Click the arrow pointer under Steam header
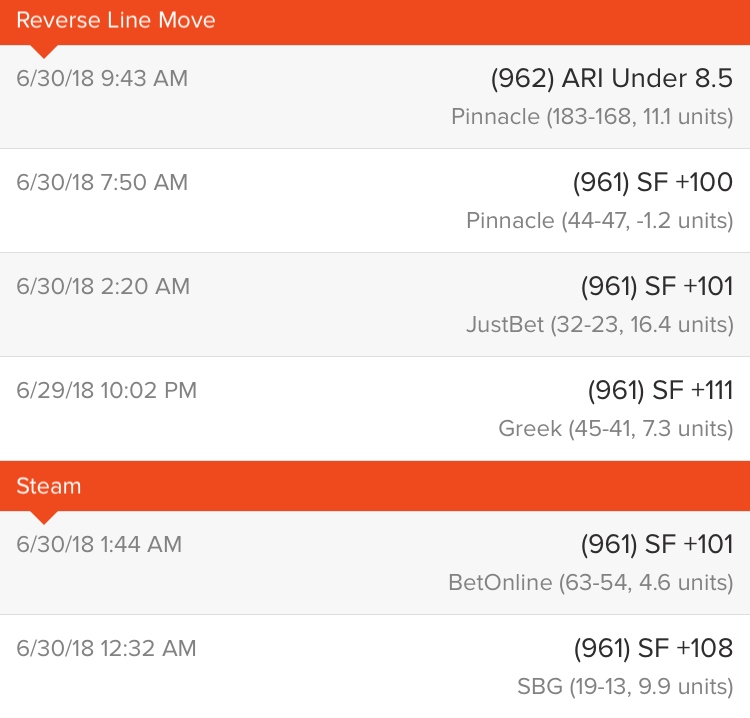750x718 pixels. pos(44,518)
